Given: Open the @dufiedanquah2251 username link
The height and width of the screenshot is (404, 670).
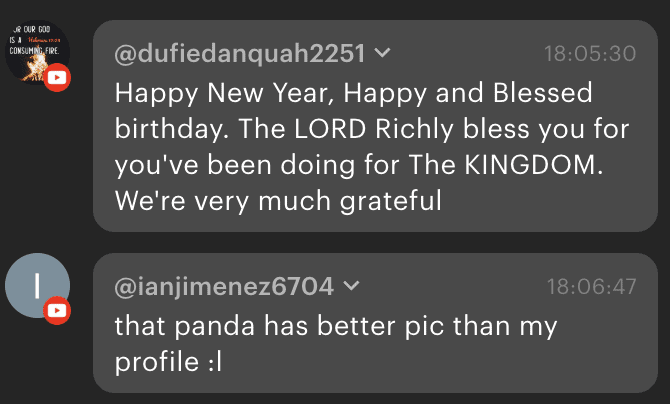Looking at the screenshot, I should [x=240, y=53].
